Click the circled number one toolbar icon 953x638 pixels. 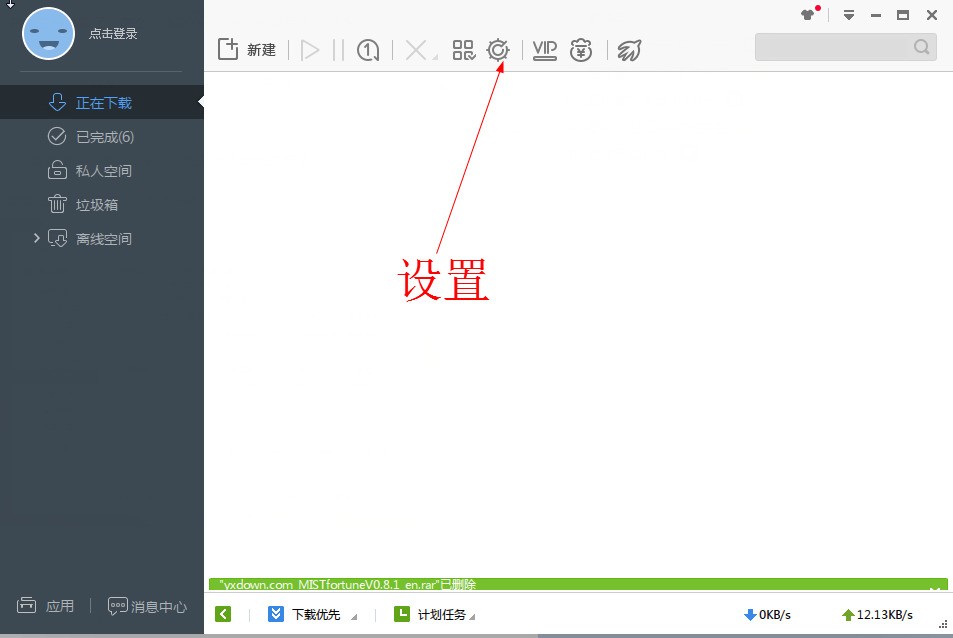coord(368,50)
